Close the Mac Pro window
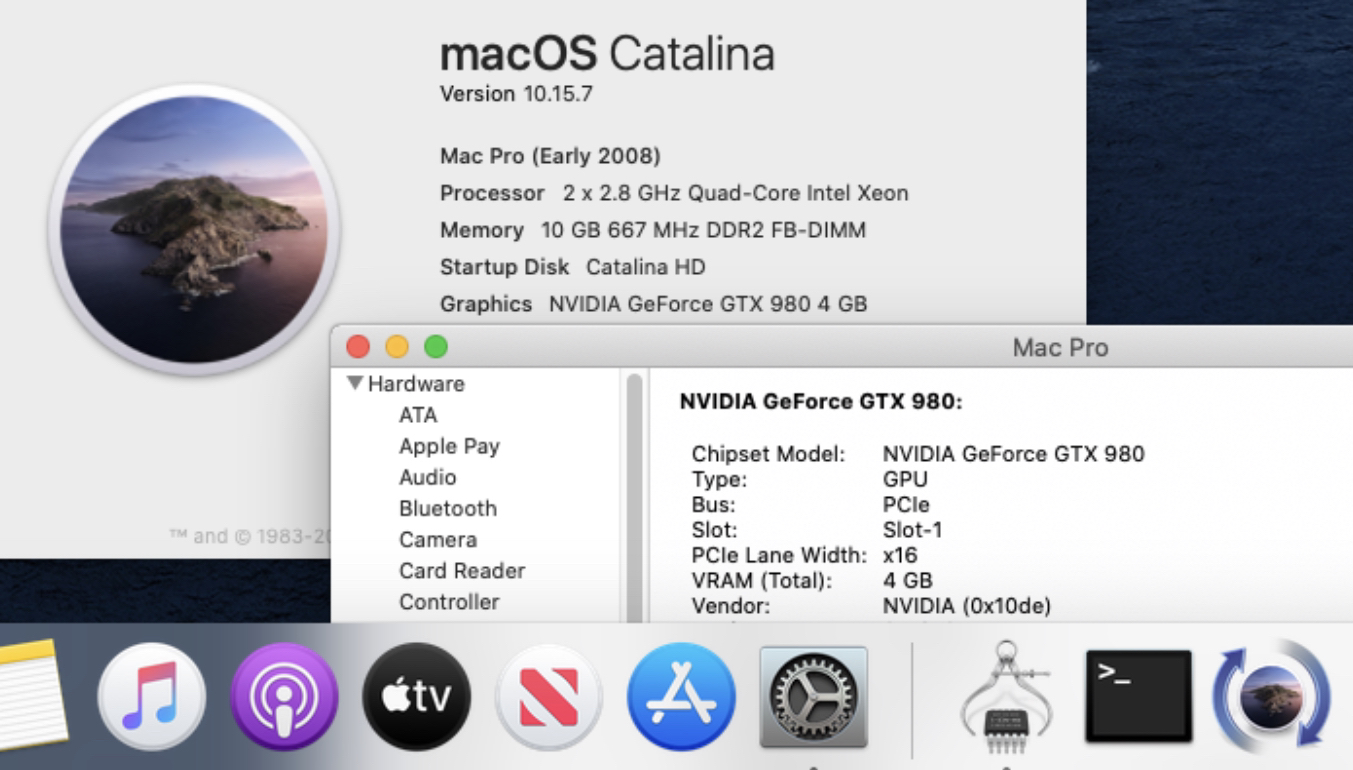The image size is (1353, 770). pos(358,347)
